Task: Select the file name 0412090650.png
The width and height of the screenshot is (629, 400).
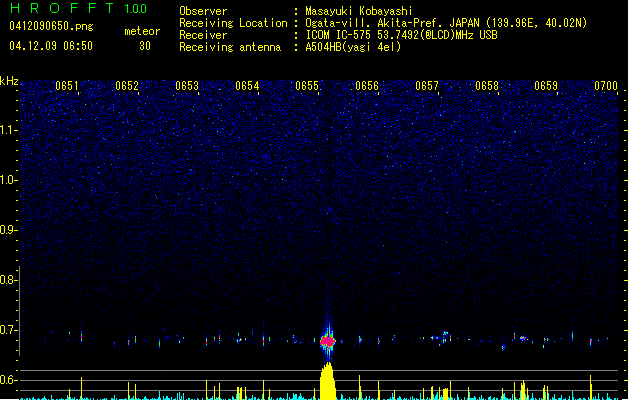Action: click(51, 26)
